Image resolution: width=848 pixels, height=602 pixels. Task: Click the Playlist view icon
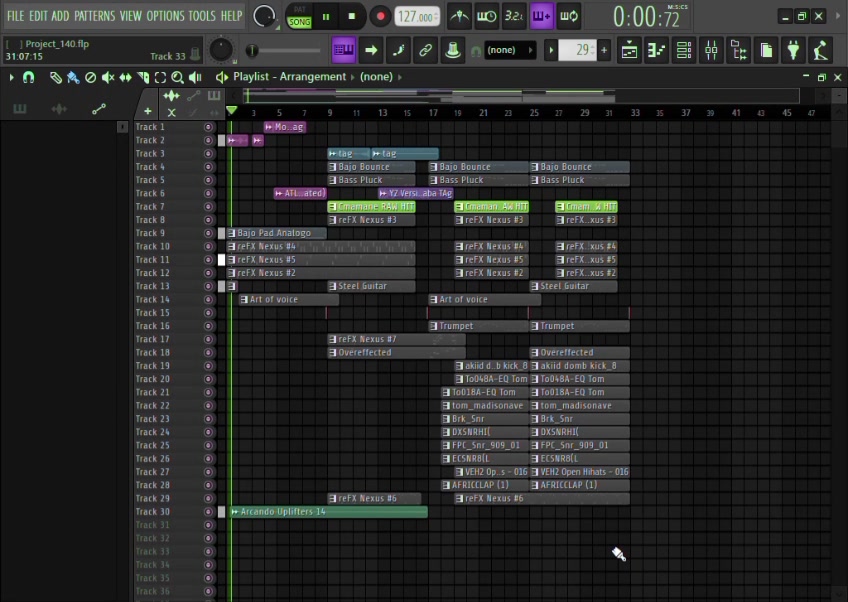point(630,49)
